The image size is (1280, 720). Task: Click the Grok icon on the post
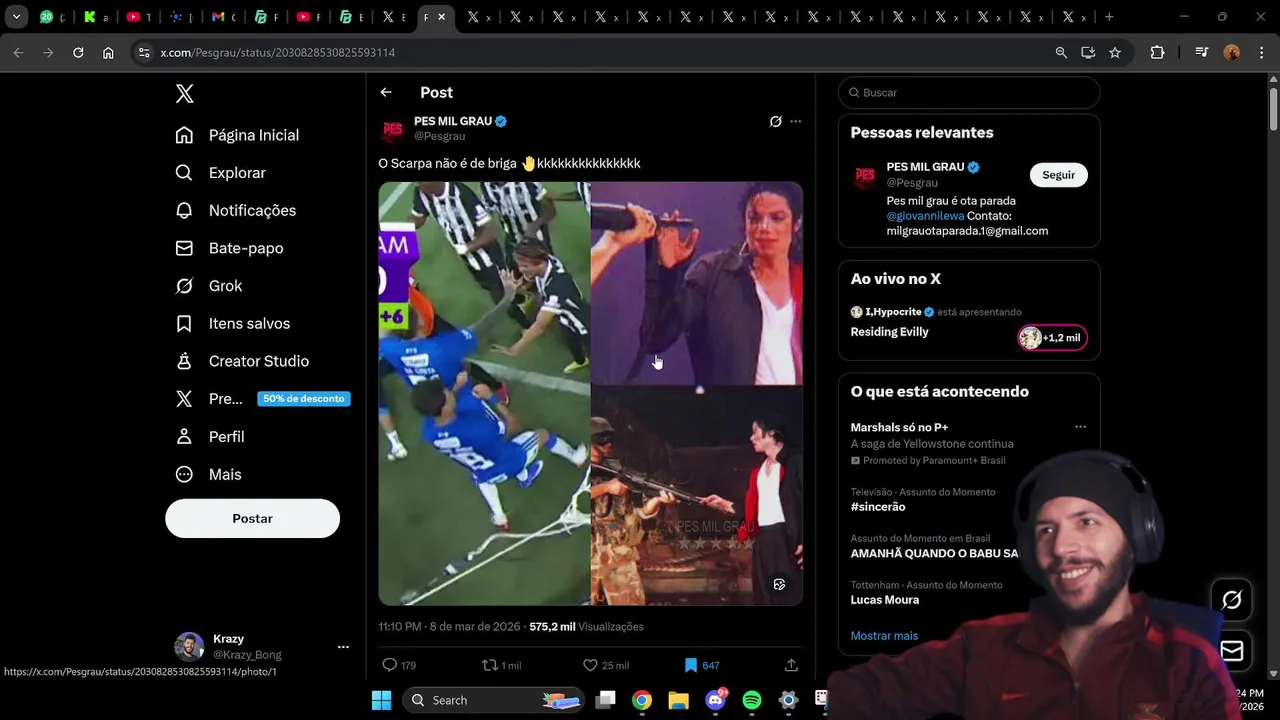coord(775,121)
